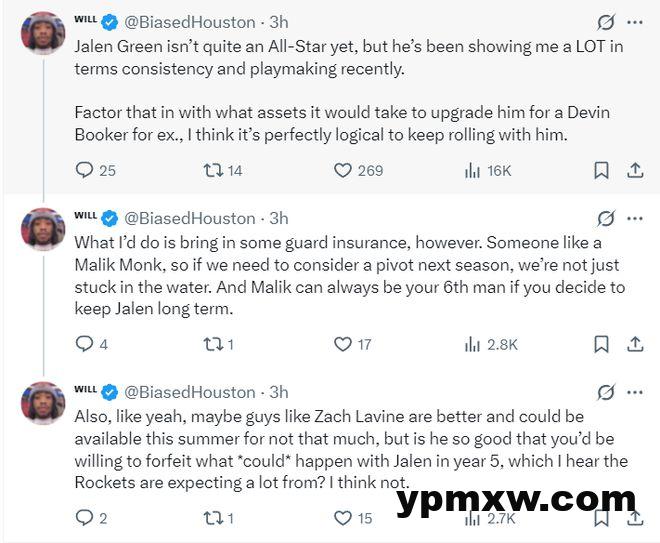This screenshot has width=660, height=543.
Task: Repost the Malik Monk guard insurance tweet
Action: [x=212, y=344]
